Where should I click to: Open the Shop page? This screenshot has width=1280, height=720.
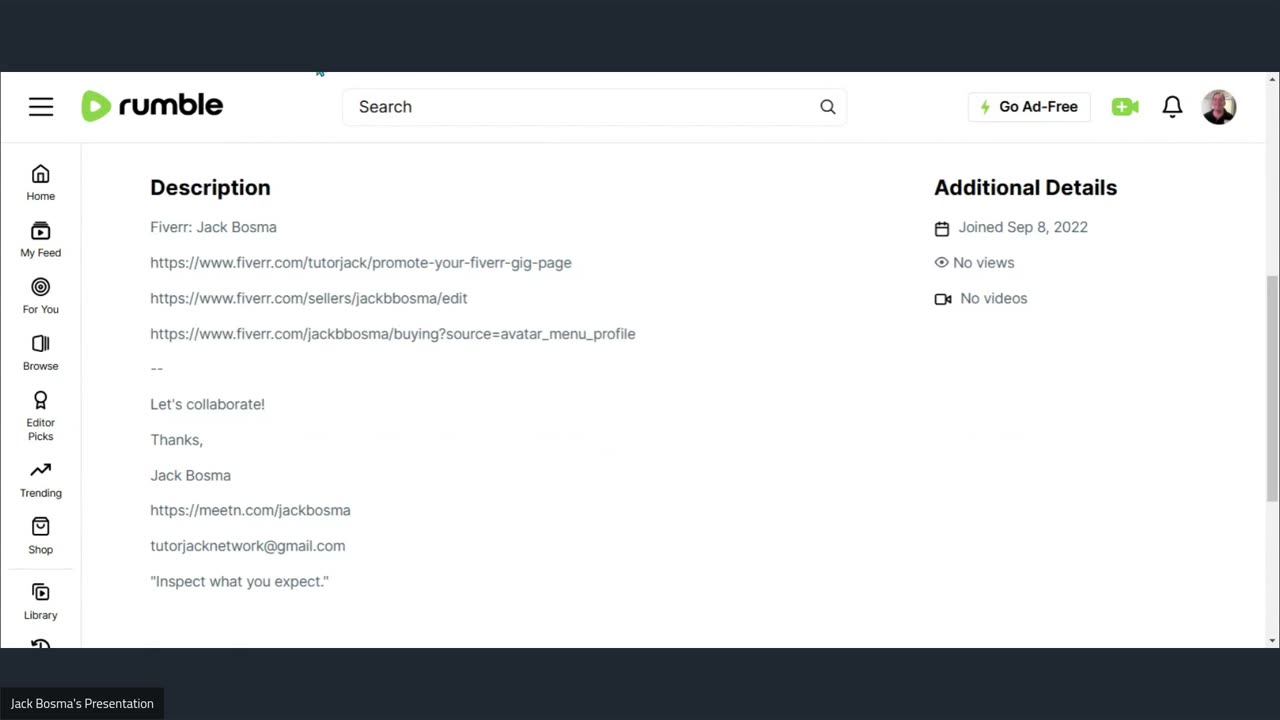point(41,536)
